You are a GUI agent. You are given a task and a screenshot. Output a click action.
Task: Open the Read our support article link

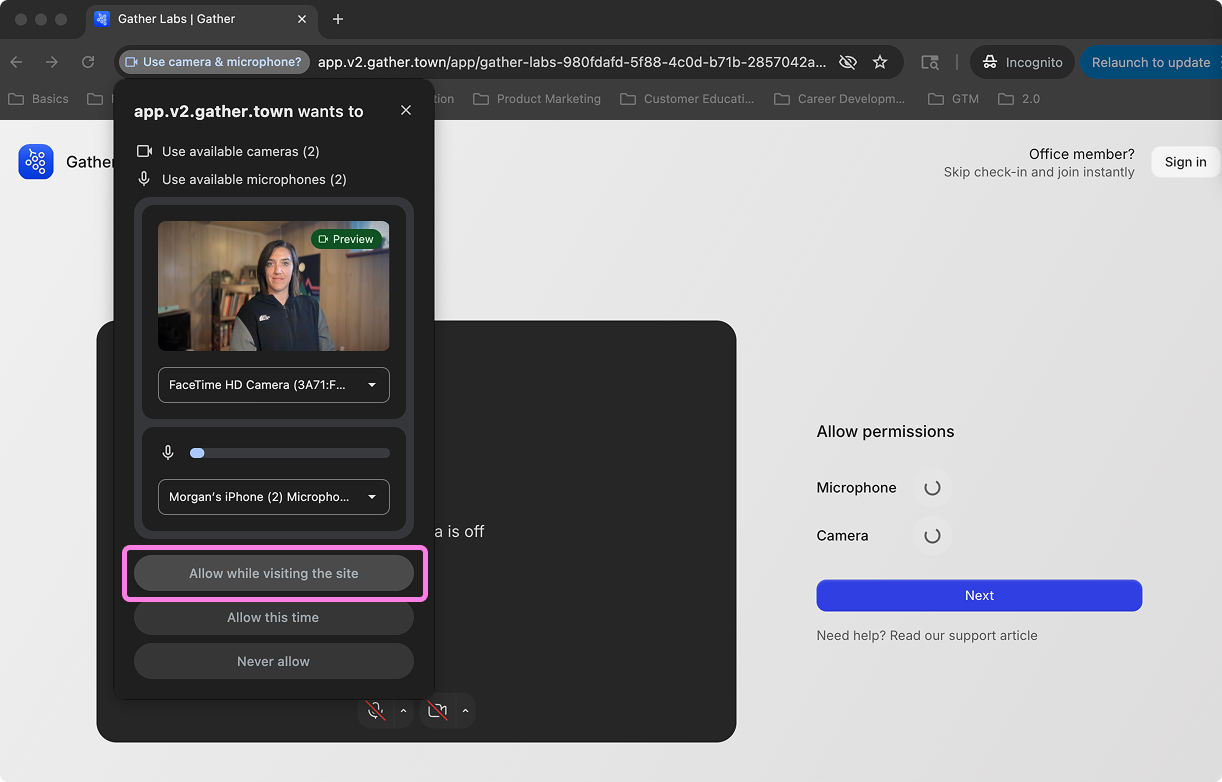tap(963, 635)
